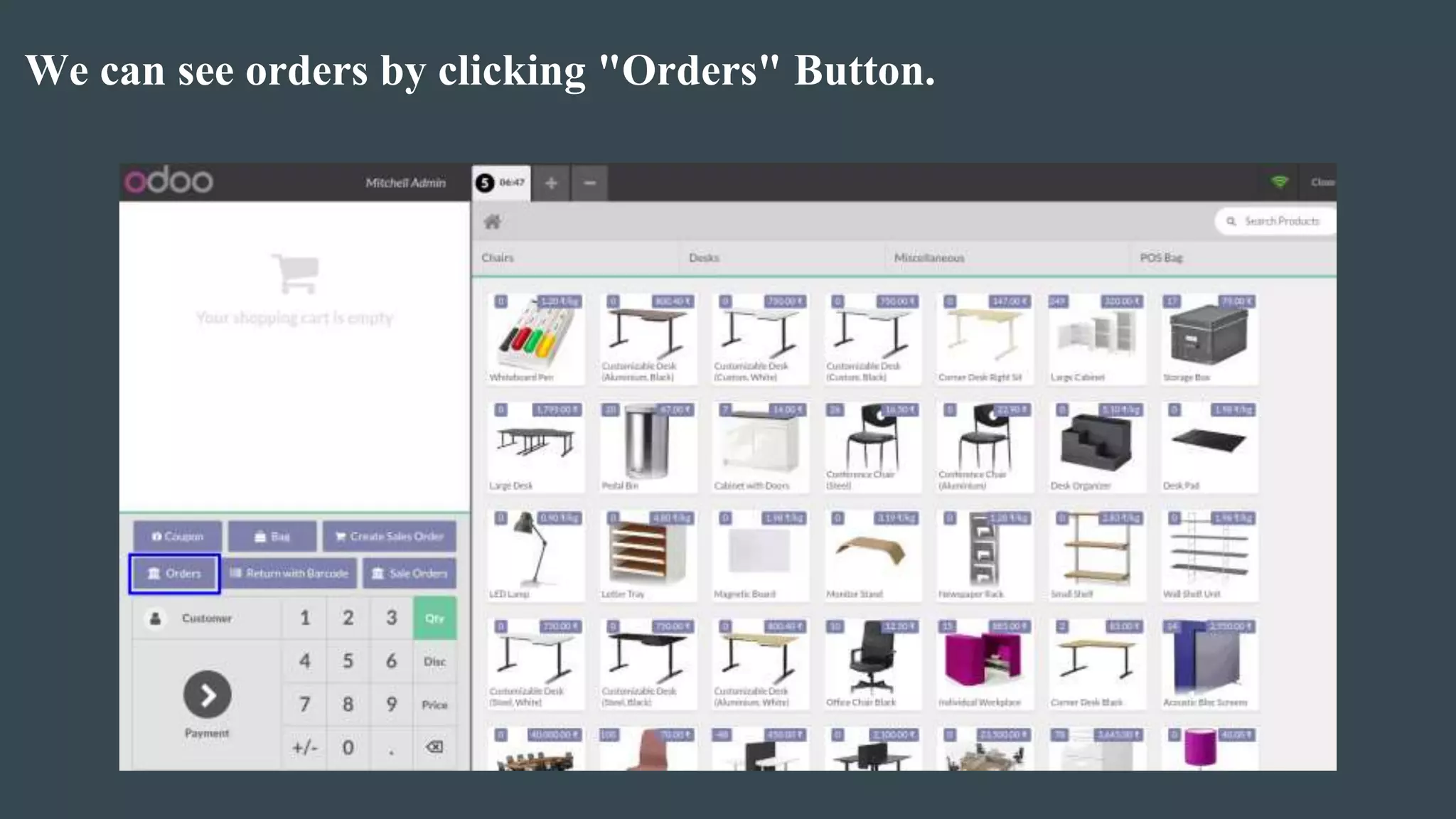Add Pedal Bin product

[648, 446]
